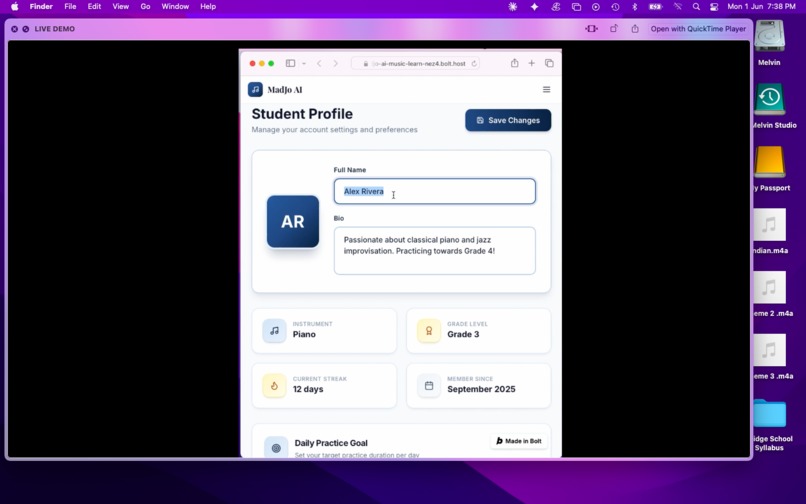Click the Grade Level award icon
The image size is (806, 504).
click(x=429, y=331)
